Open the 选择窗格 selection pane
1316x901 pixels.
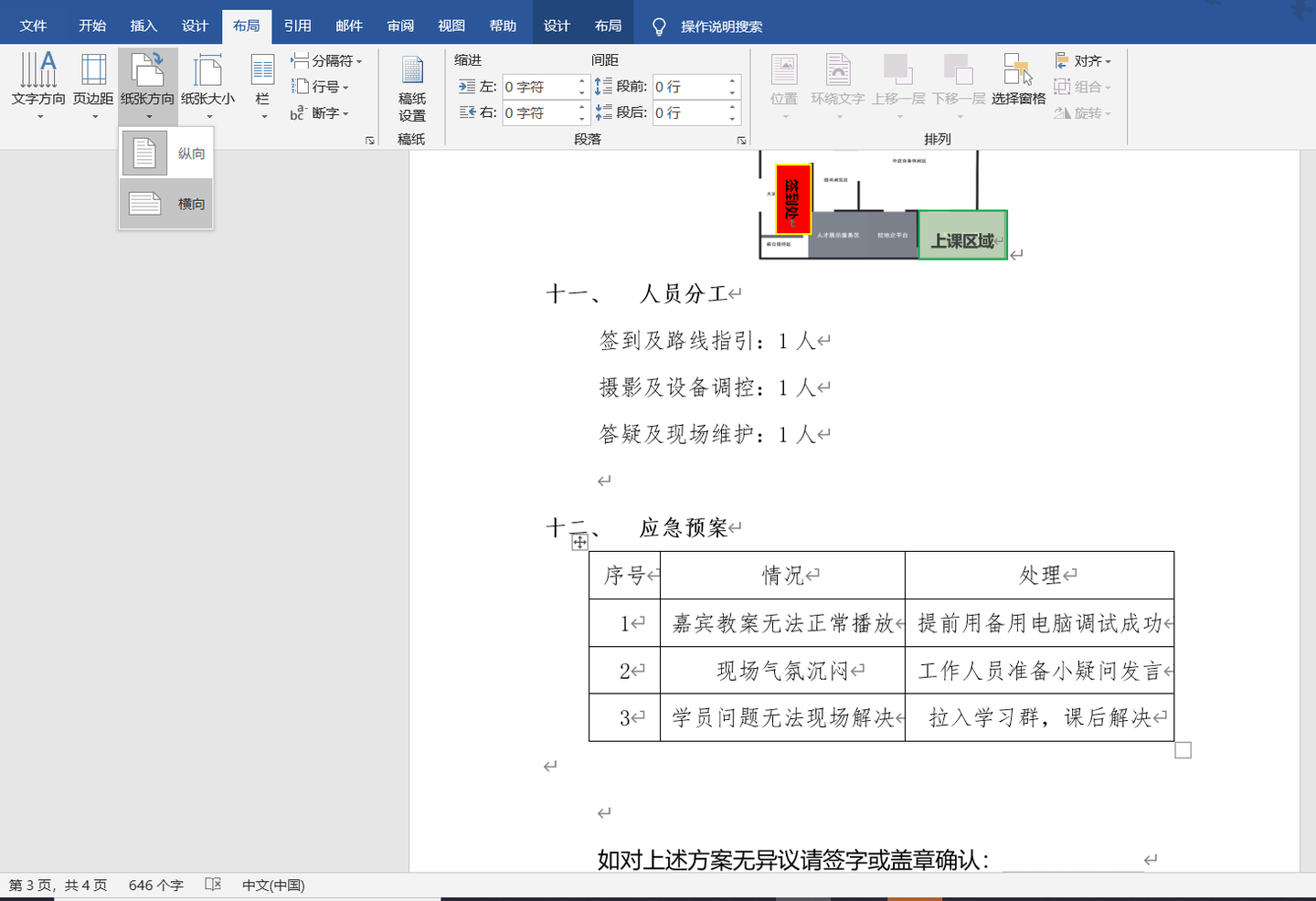(1018, 80)
